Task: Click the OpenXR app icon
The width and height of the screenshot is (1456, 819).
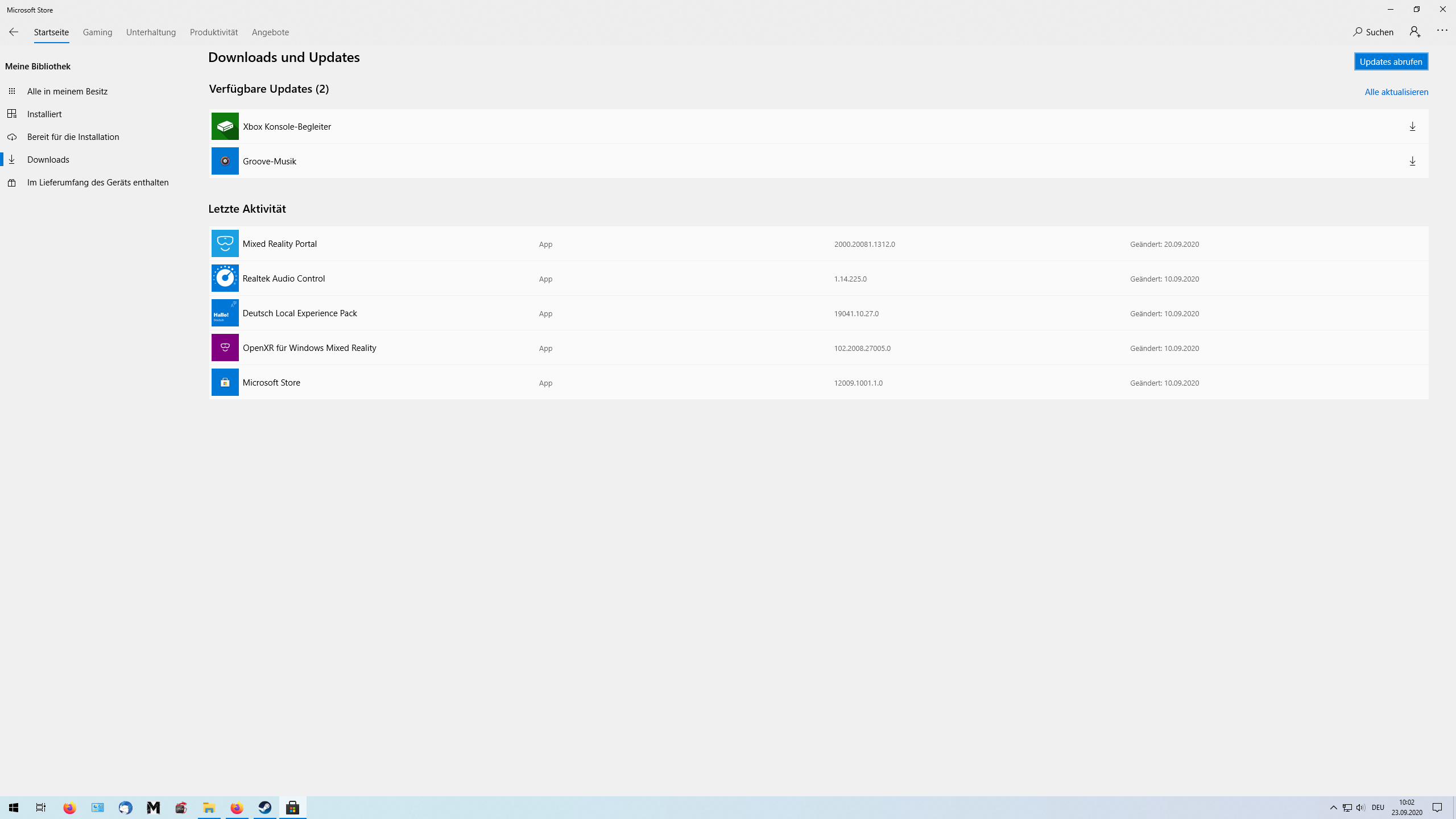Action: pyautogui.click(x=225, y=348)
